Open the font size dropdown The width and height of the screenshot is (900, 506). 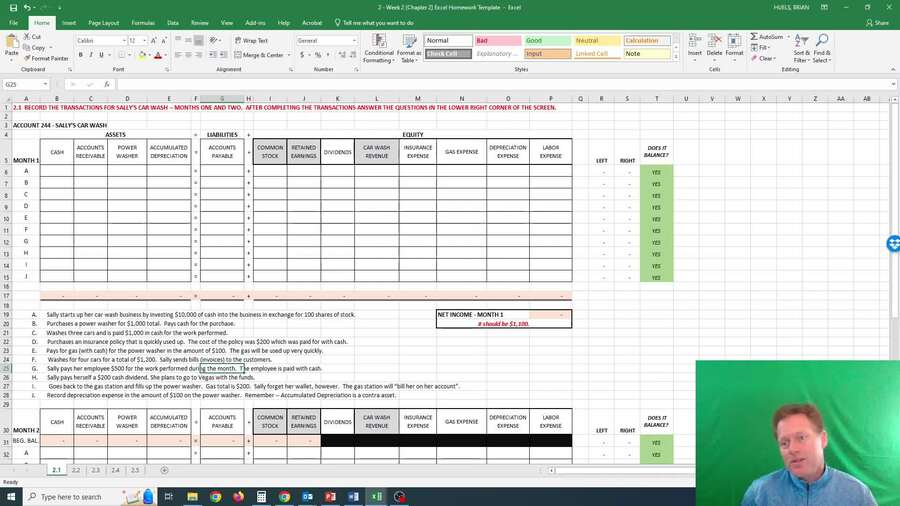click(x=143, y=41)
